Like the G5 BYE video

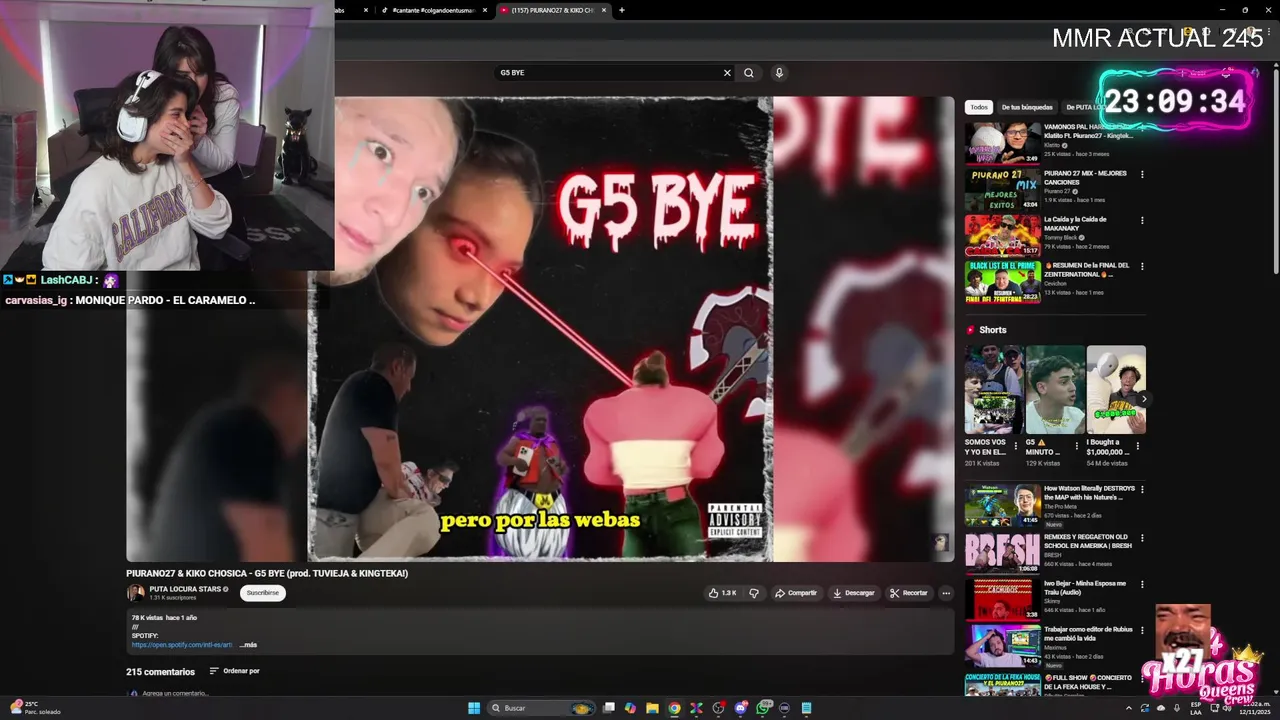[722, 593]
